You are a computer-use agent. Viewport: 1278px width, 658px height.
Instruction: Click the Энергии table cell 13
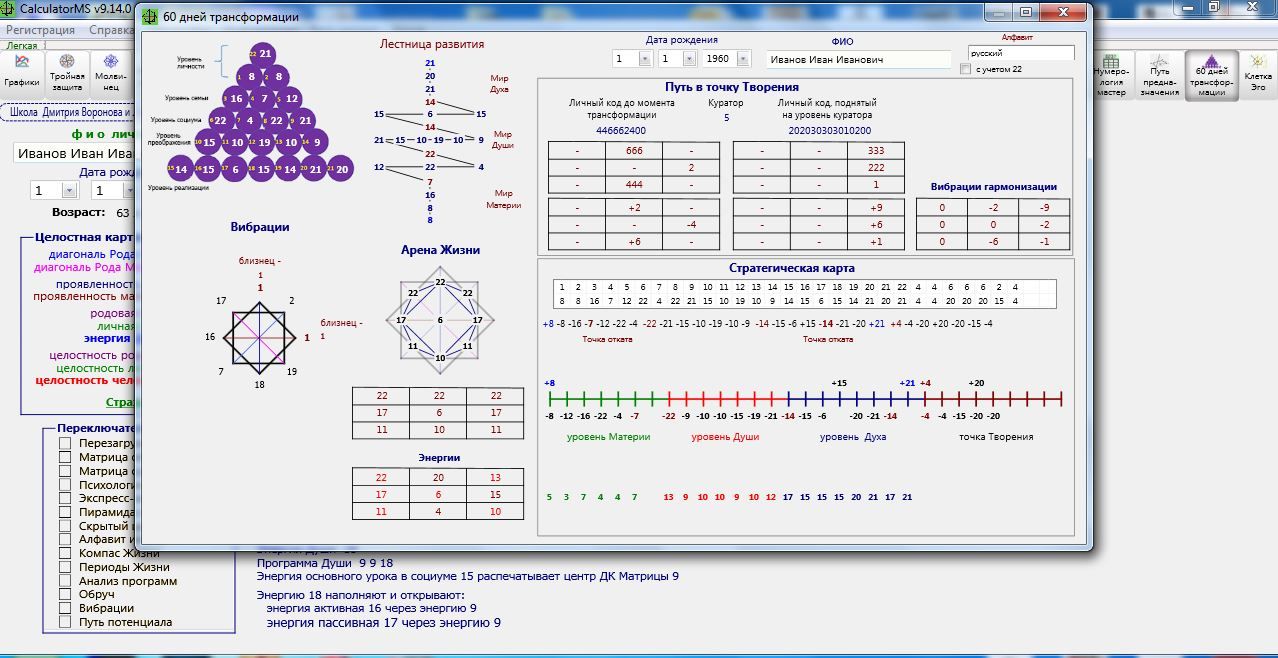(x=494, y=477)
